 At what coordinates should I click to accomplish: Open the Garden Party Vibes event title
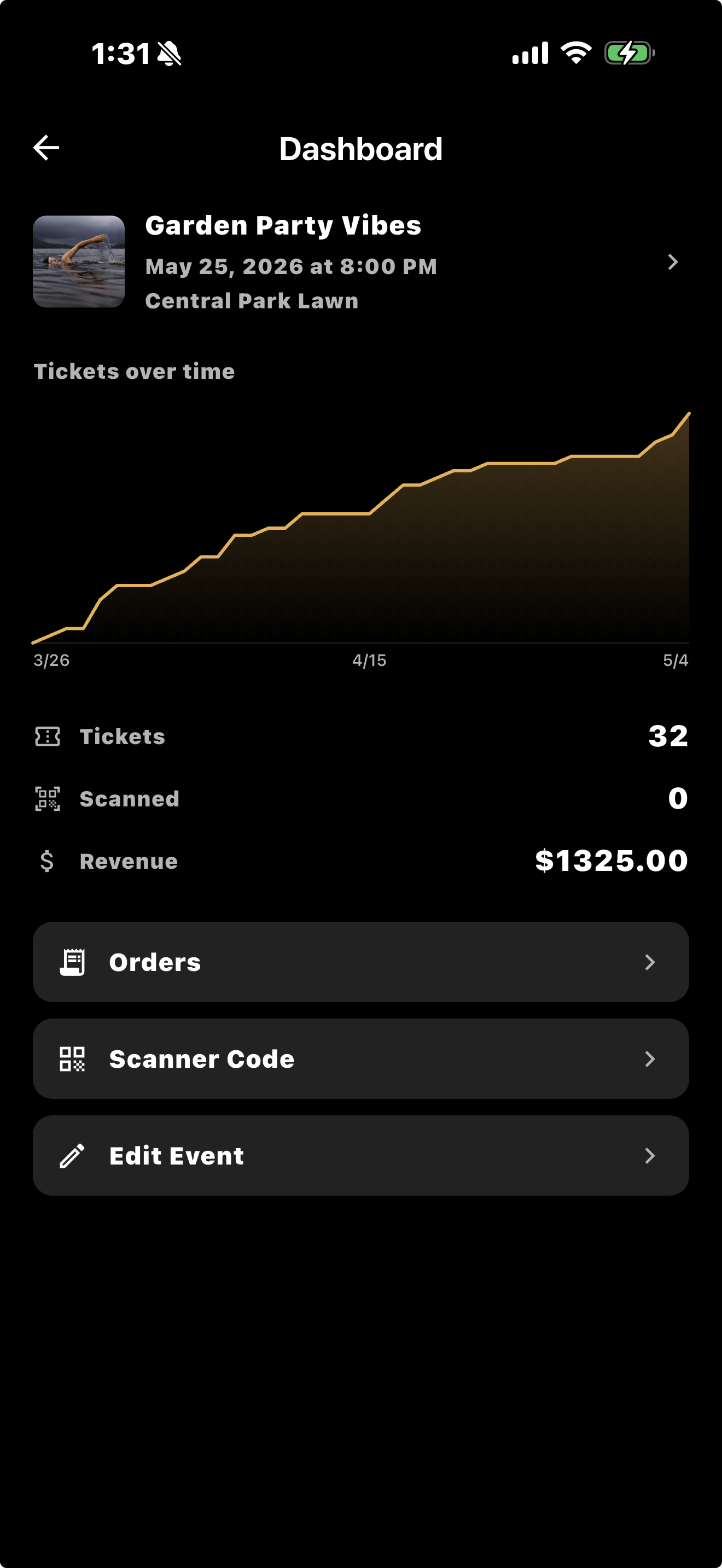(283, 226)
